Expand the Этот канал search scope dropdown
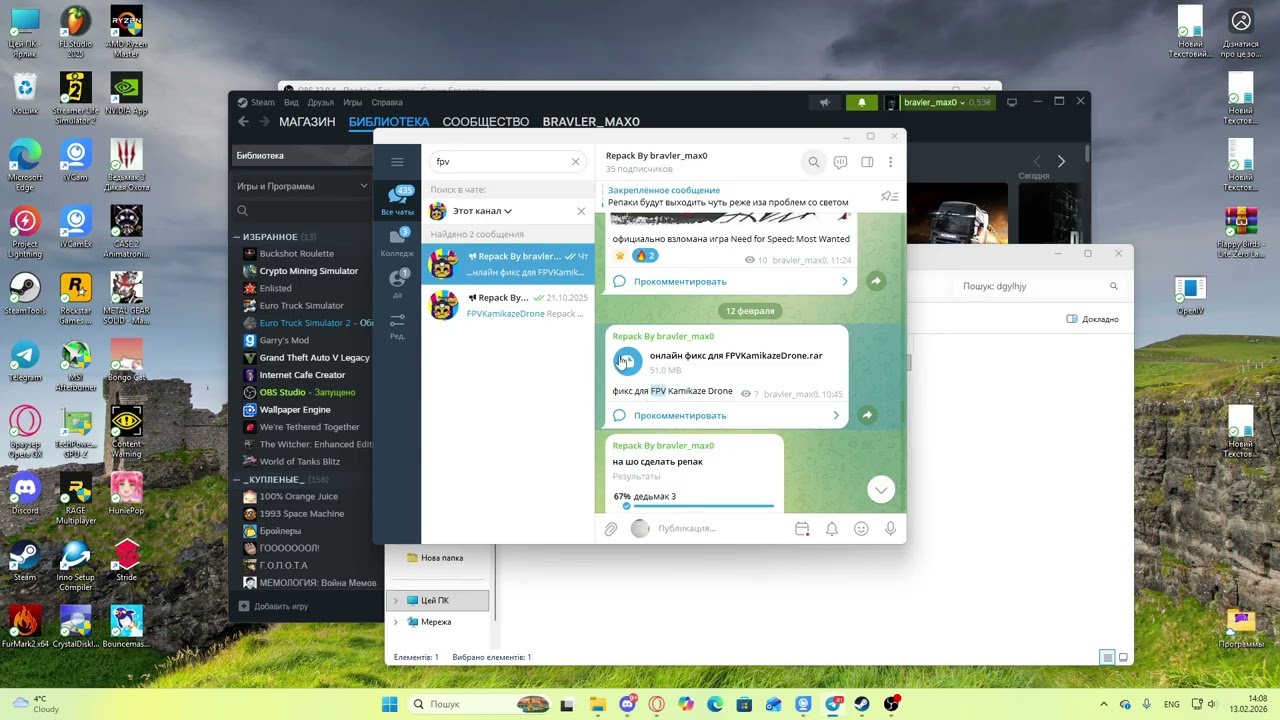1280x720 pixels. [482, 211]
